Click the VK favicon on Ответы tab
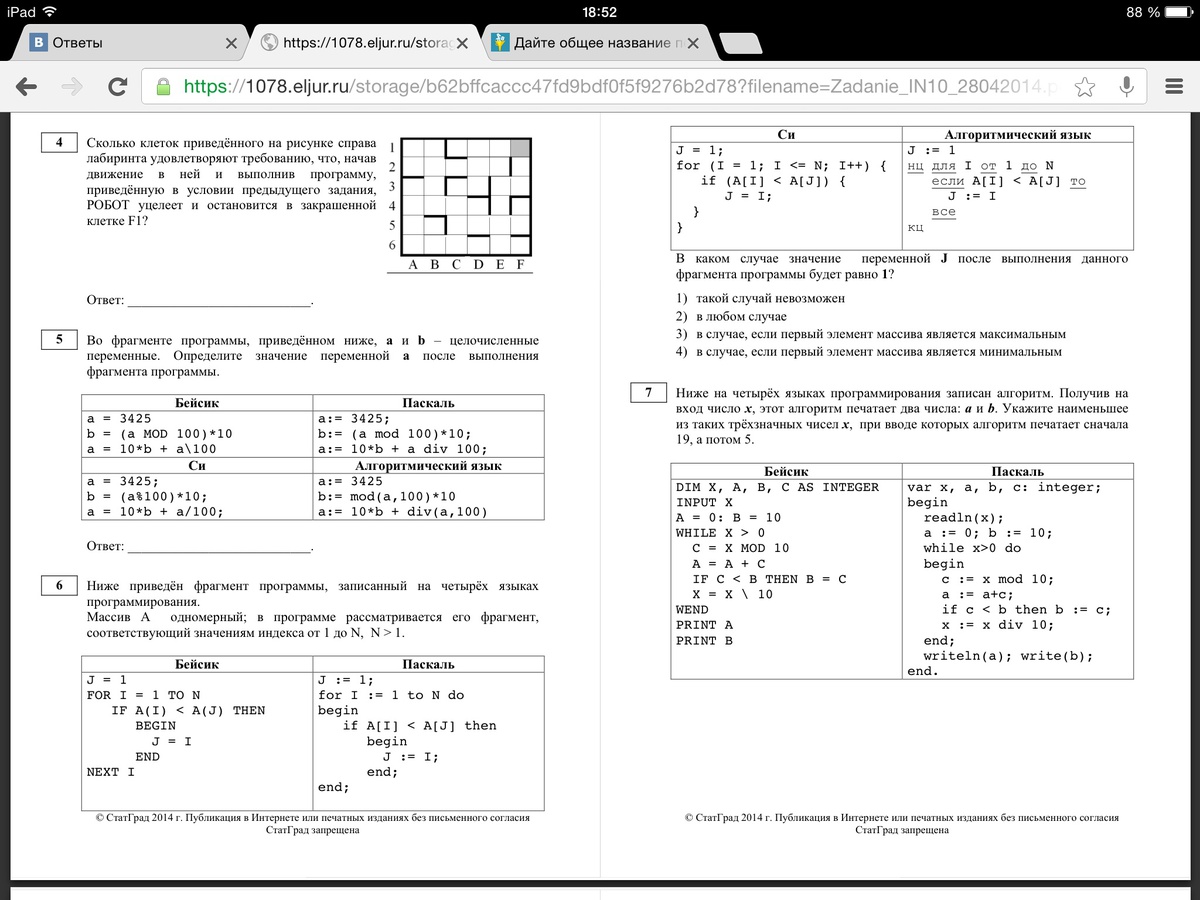Image resolution: width=1200 pixels, height=900 pixels. [39, 43]
